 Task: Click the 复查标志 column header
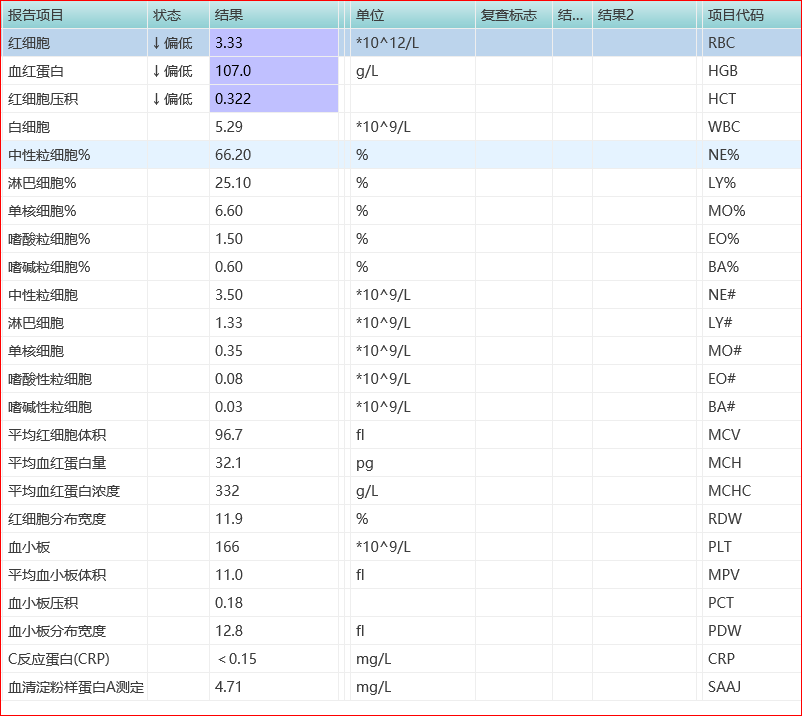tap(514, 15)
